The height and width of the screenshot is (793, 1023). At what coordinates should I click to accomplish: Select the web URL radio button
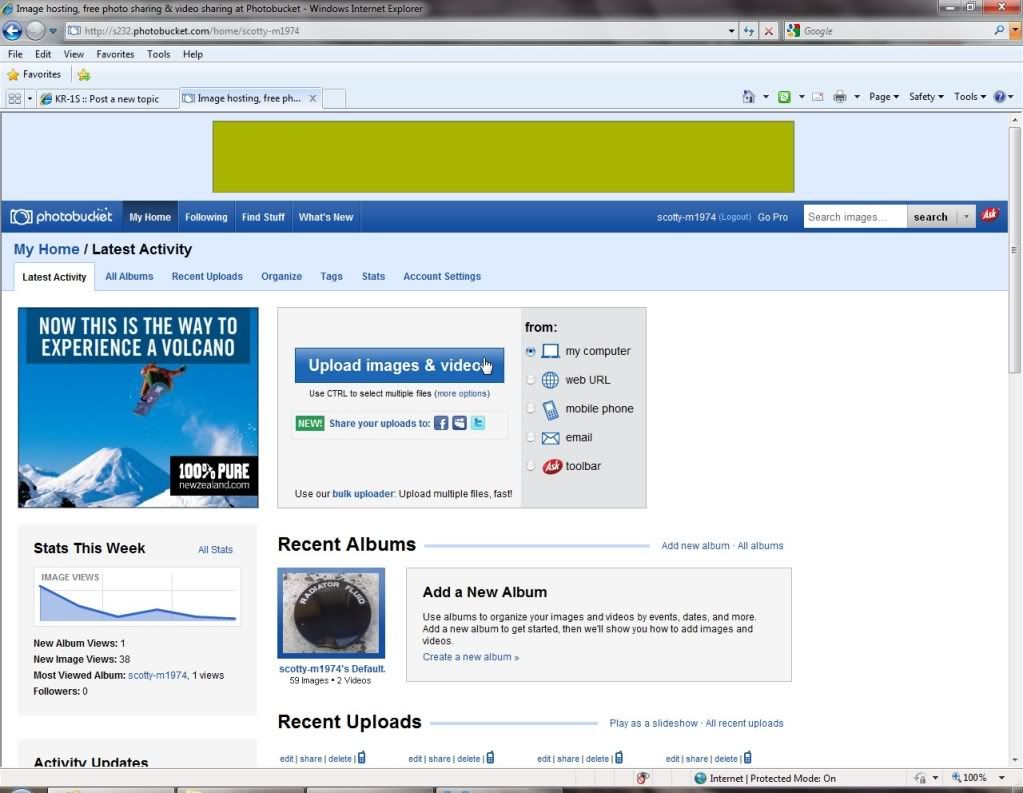click(x=530, y=380)
